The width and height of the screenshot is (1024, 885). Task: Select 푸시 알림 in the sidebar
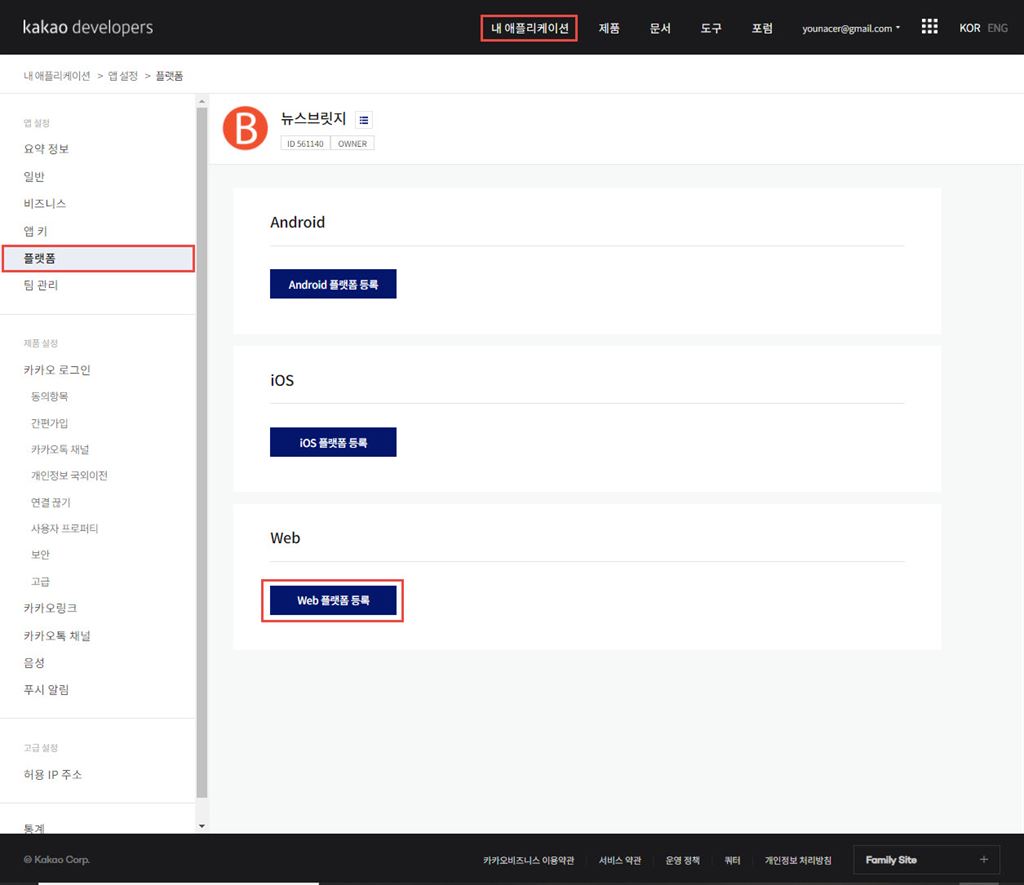coord(46,690)
